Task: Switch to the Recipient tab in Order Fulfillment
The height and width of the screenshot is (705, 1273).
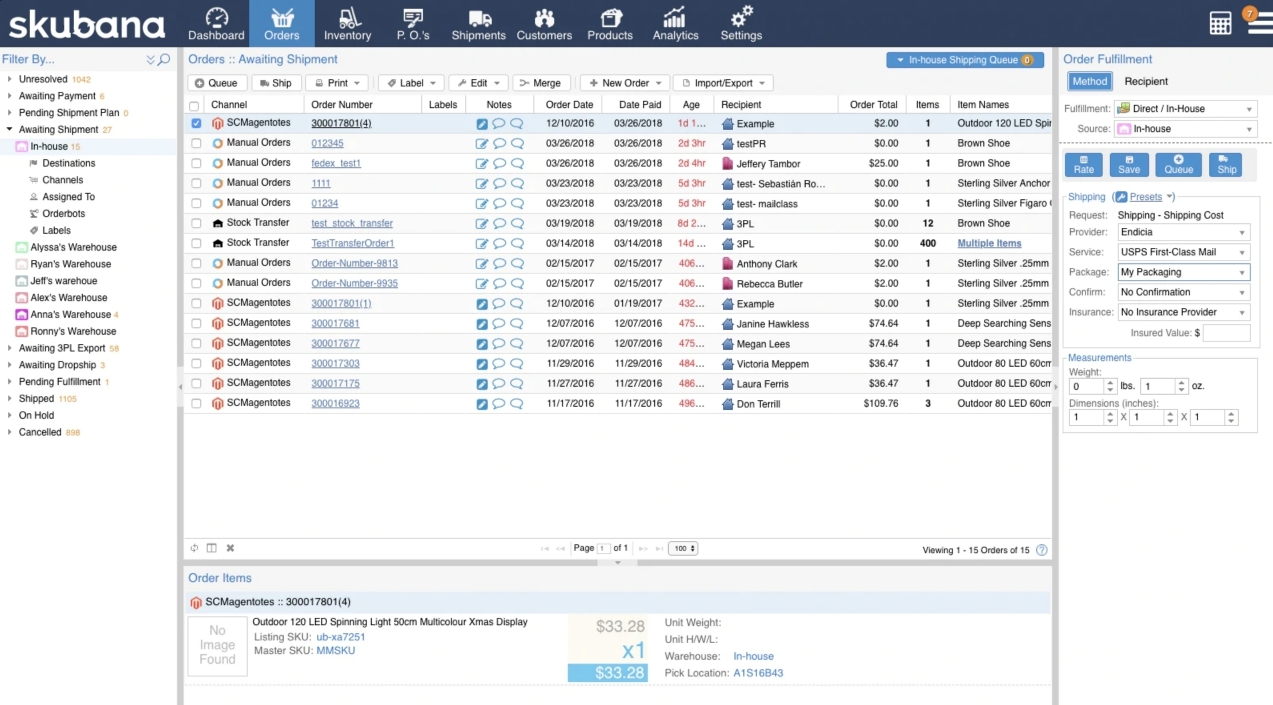Action: [1145, 81]
